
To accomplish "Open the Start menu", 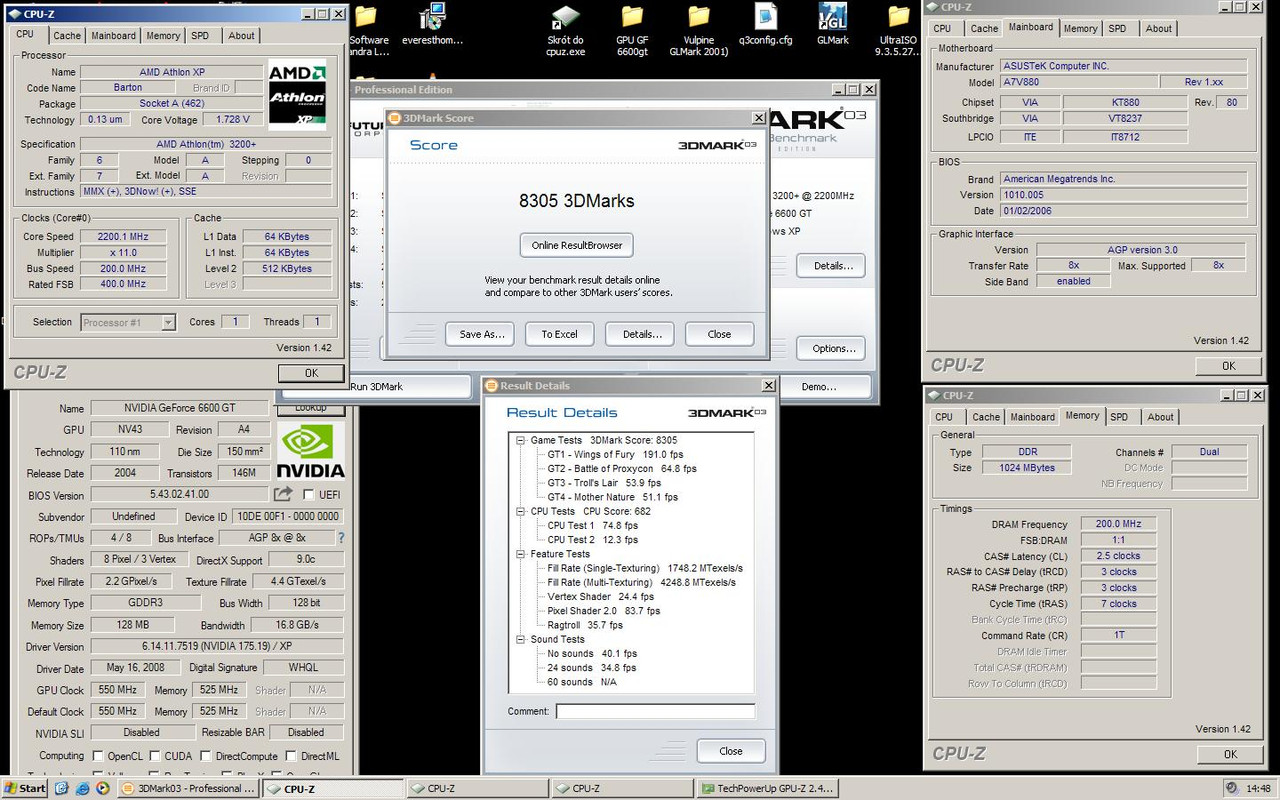I will [25, 788].
